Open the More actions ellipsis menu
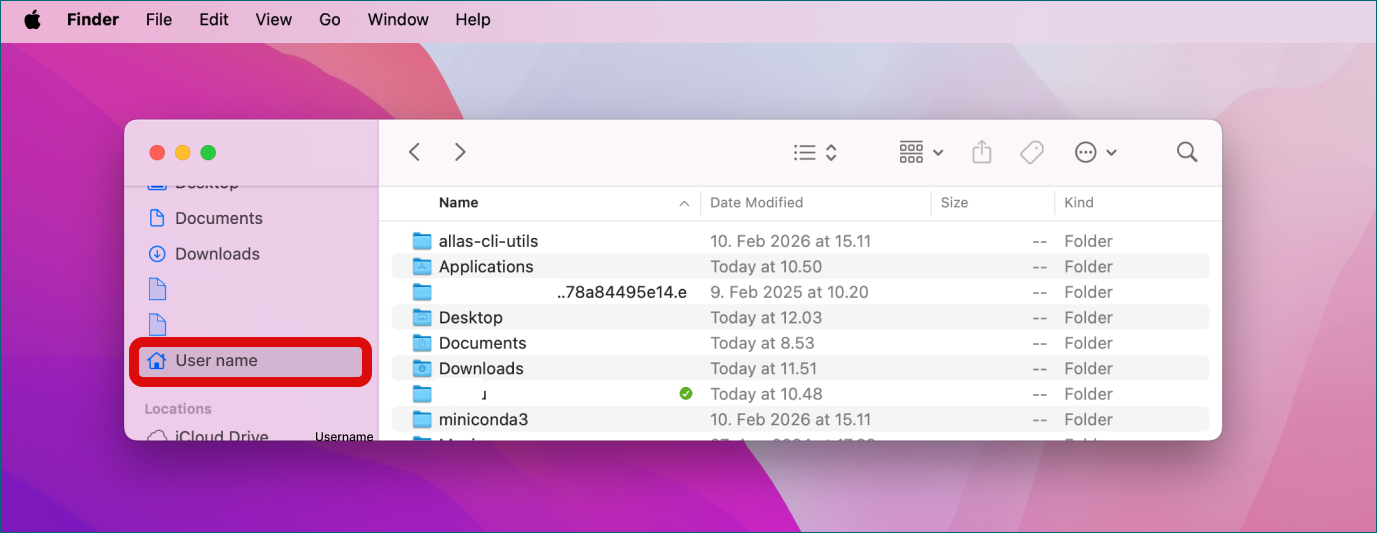The height and width of the screenshot is (533, 1377). 1096,152
